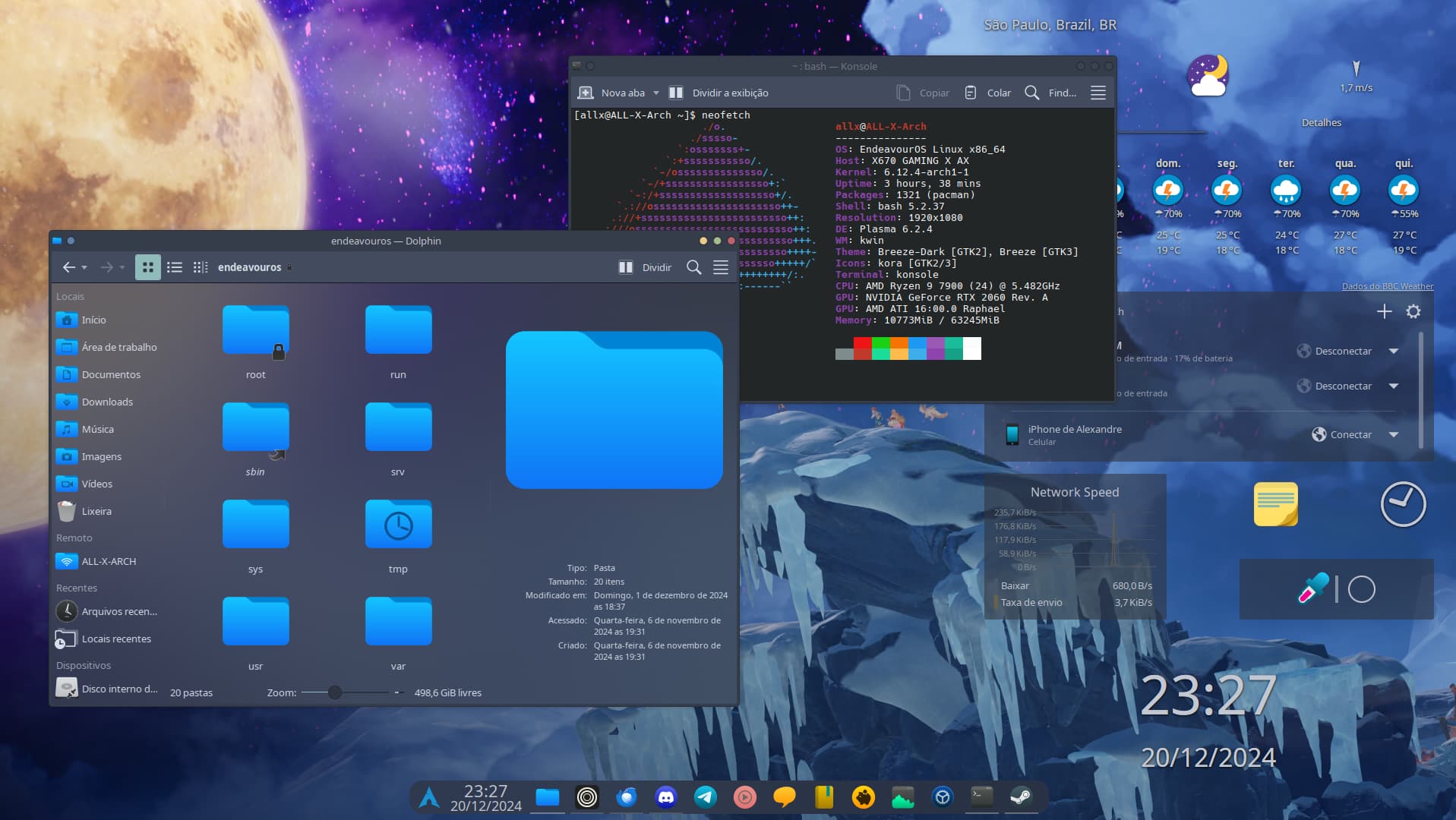
Task: Select Lixeira in the places panel
Action: point(96,511)
